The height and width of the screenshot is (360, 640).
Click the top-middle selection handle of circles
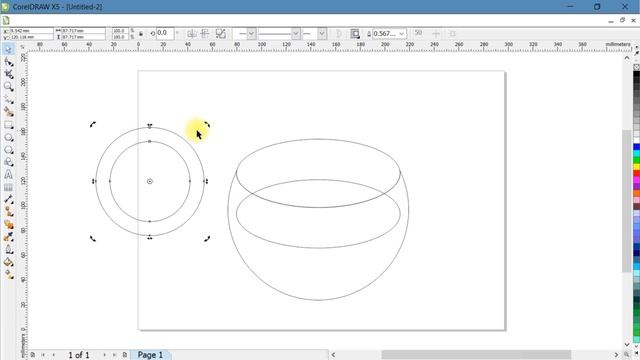pyautogui.click(x=150, y=126)
